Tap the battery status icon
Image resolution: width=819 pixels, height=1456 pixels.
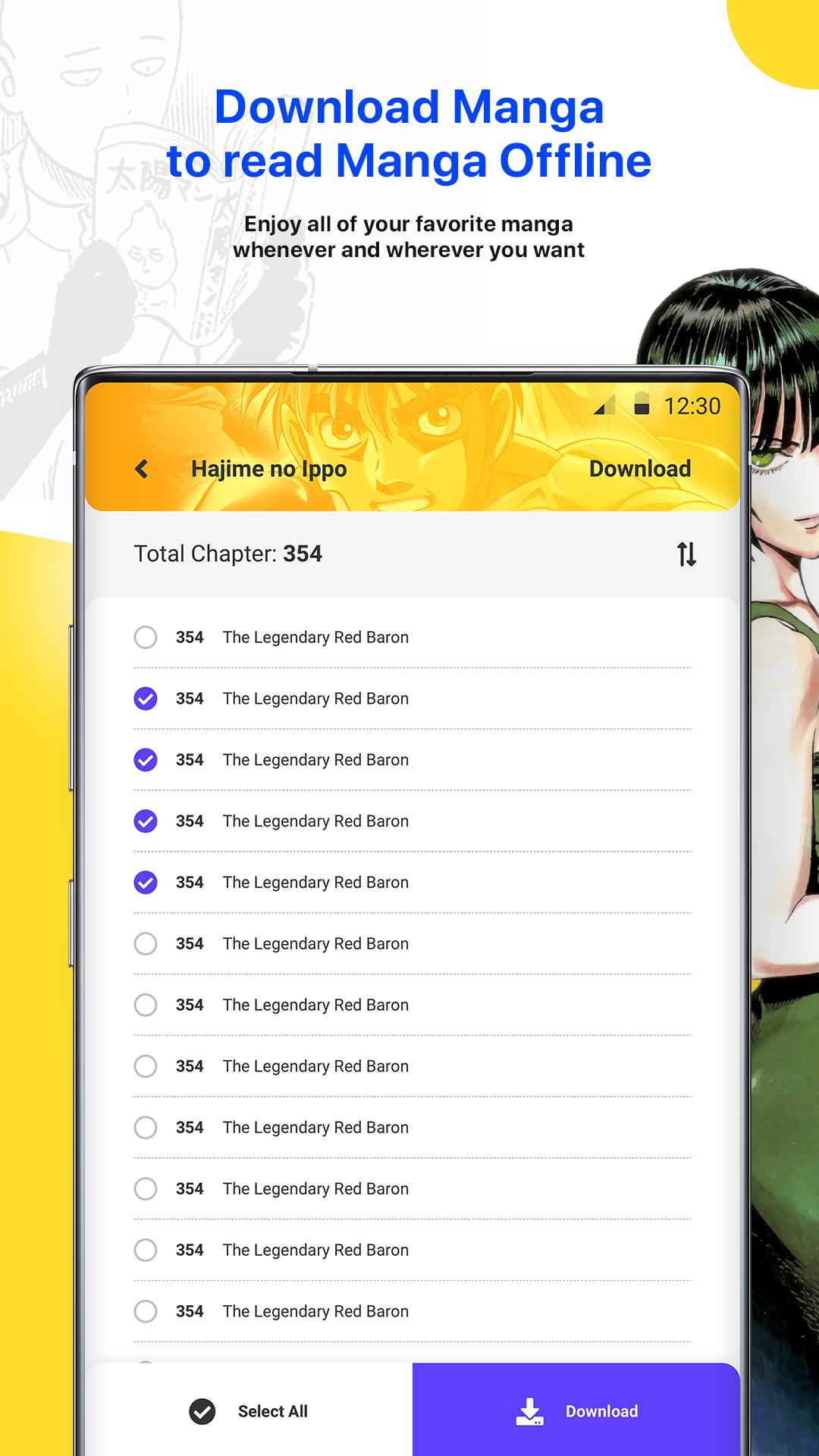coord(642,404)
